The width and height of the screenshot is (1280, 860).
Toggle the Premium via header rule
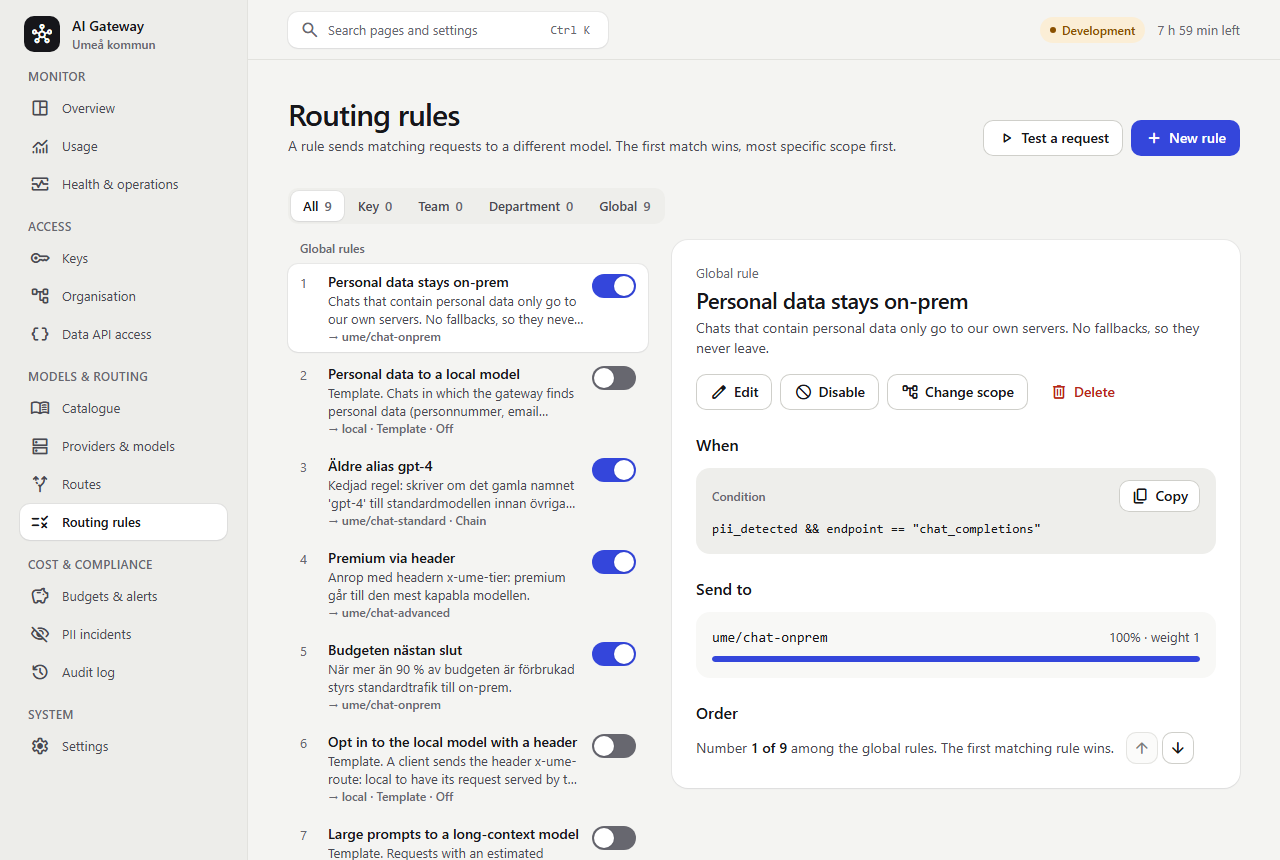614,562
